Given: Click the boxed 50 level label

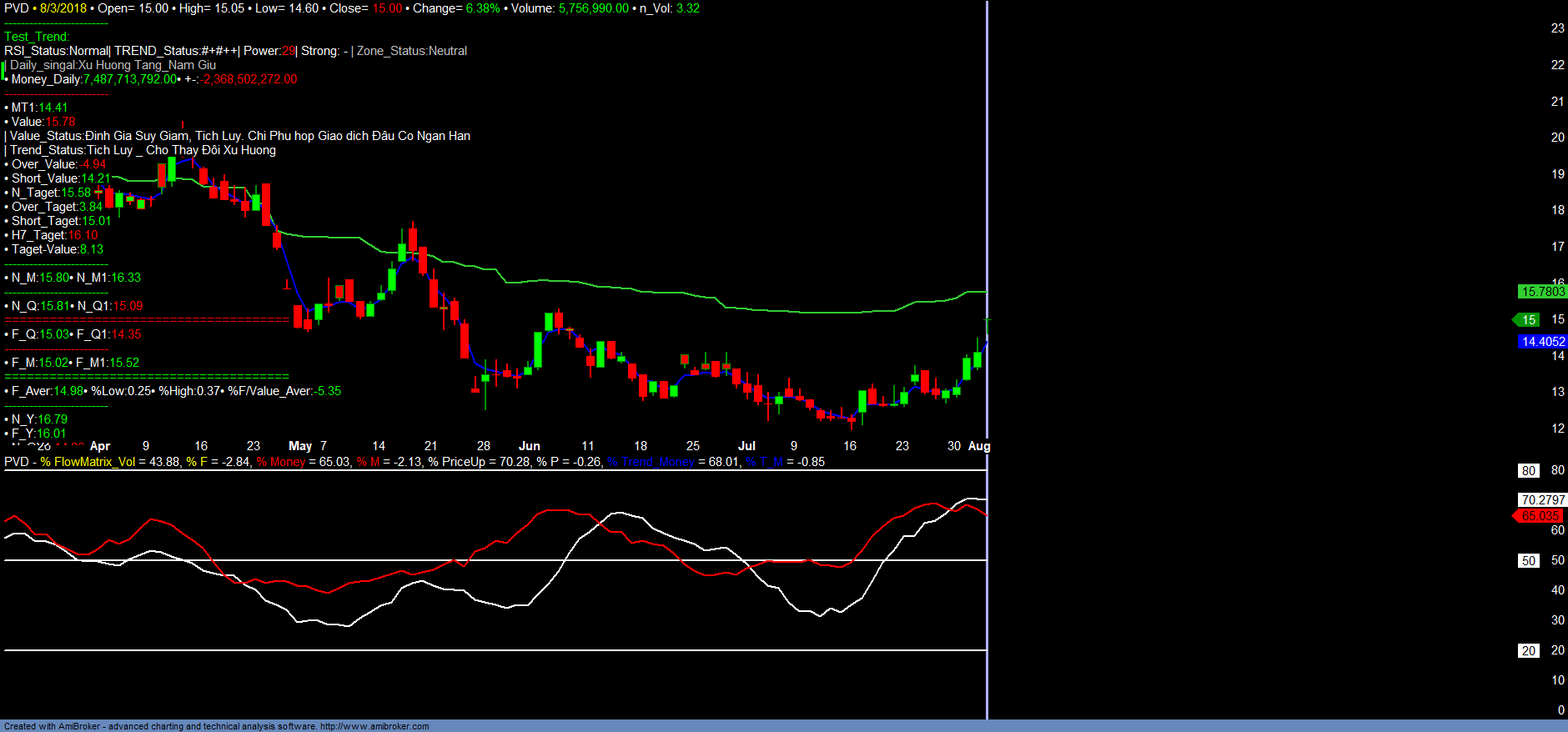Looking at the screenshot, I should (1528, 561).
